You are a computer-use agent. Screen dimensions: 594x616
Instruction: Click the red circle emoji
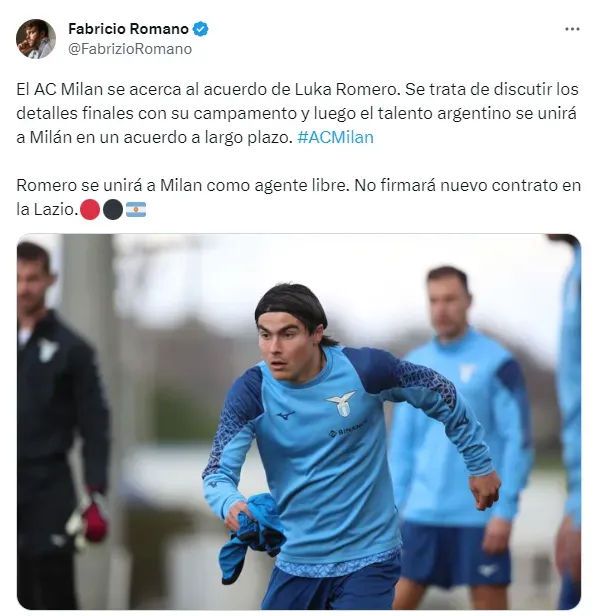(90, 209)
